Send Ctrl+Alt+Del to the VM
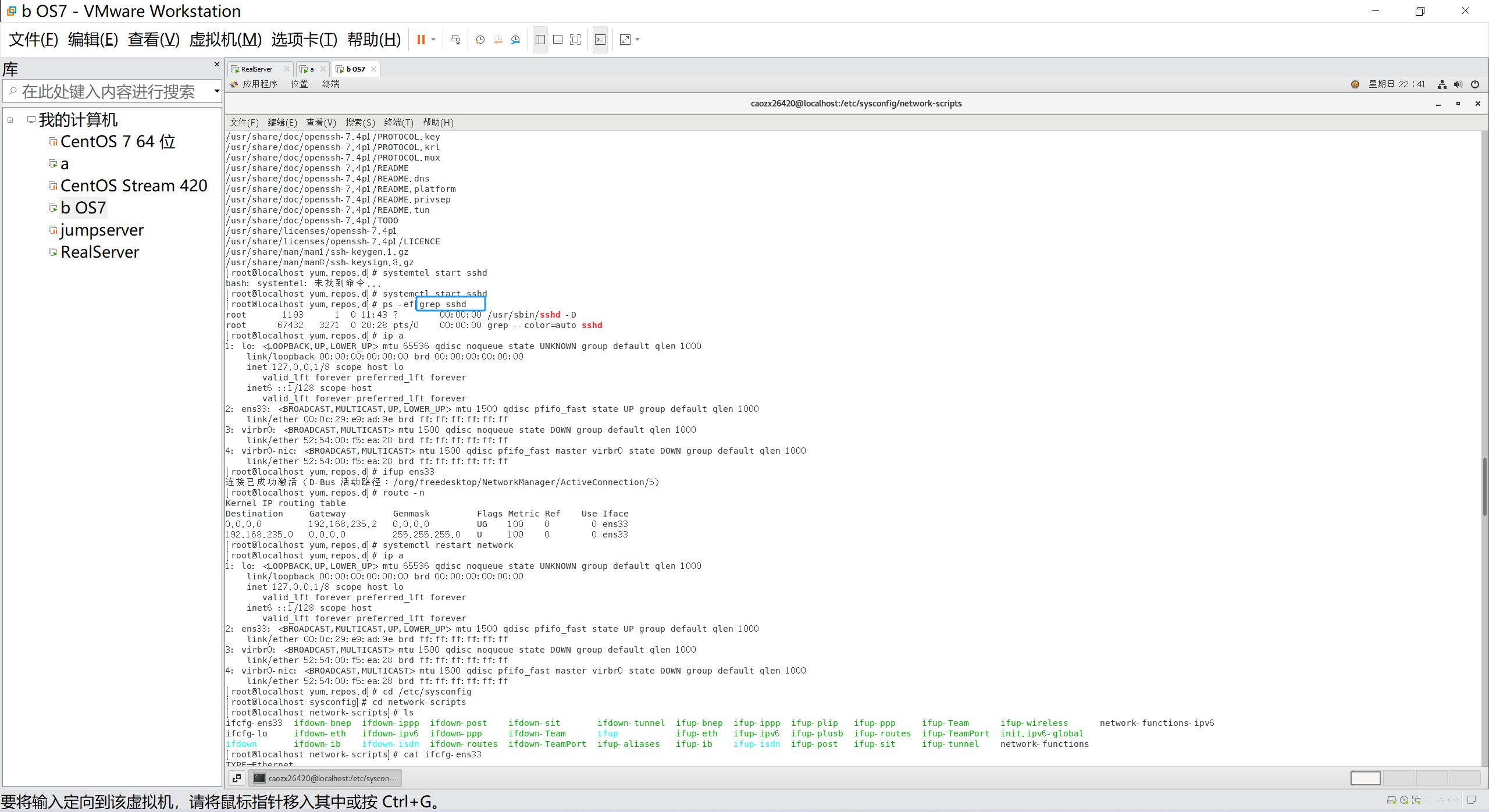 455,40
